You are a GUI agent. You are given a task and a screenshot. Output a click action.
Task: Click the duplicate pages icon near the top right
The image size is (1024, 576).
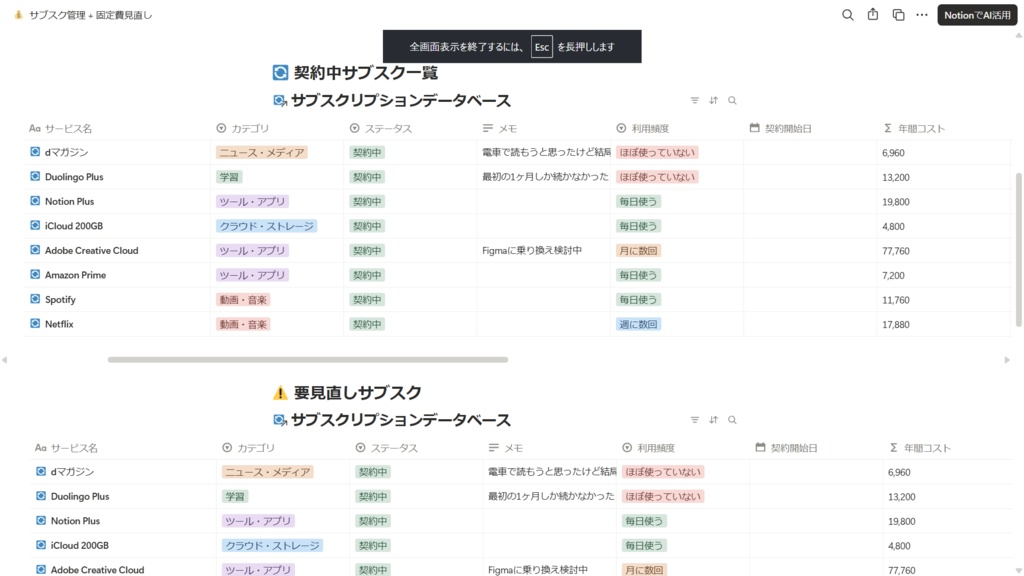(x=896, y=15)
